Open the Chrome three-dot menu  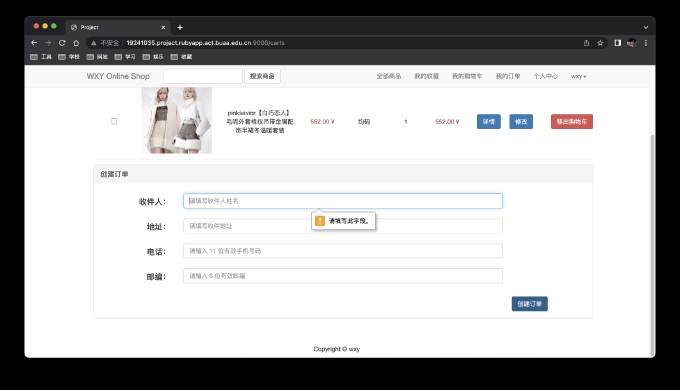pos(646,43)
